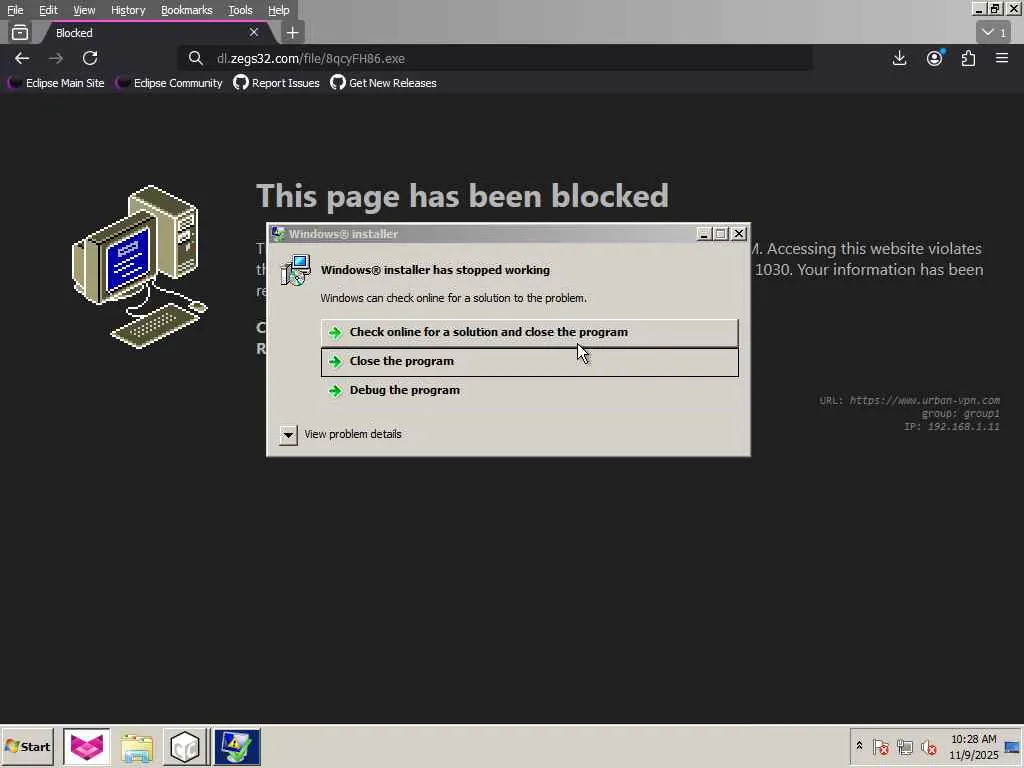
Task: Close the Blocked tab
Action: 253,32
